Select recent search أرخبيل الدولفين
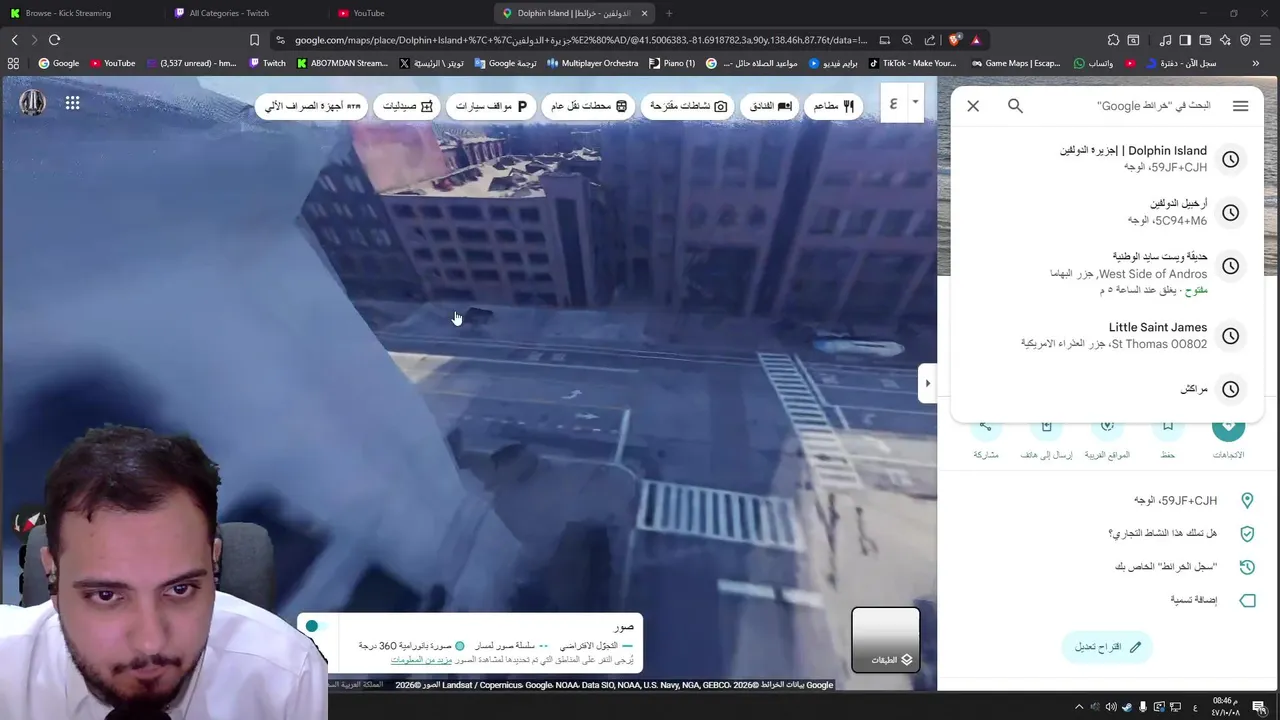Screen dimensions: 1280x720 point(1107,212)
